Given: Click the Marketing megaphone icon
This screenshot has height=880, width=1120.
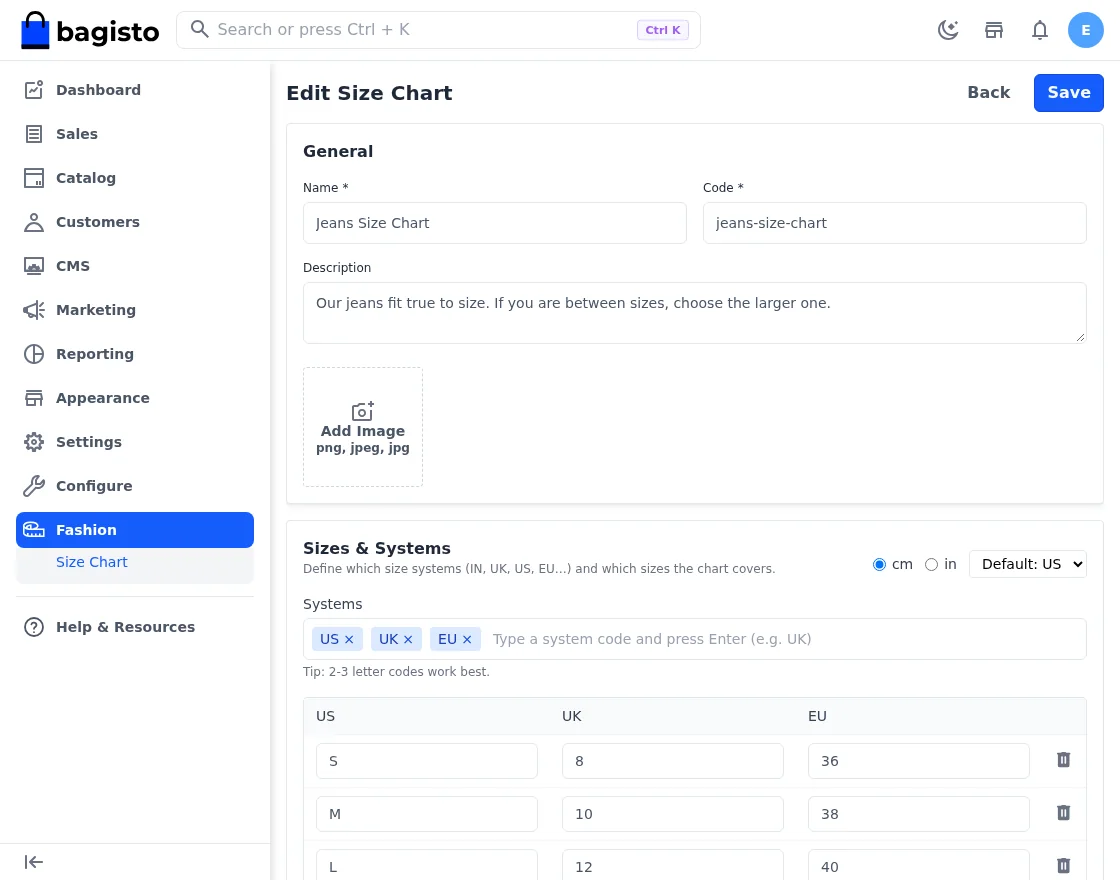Looking at the screenshot, I should [x=34, y=310].
